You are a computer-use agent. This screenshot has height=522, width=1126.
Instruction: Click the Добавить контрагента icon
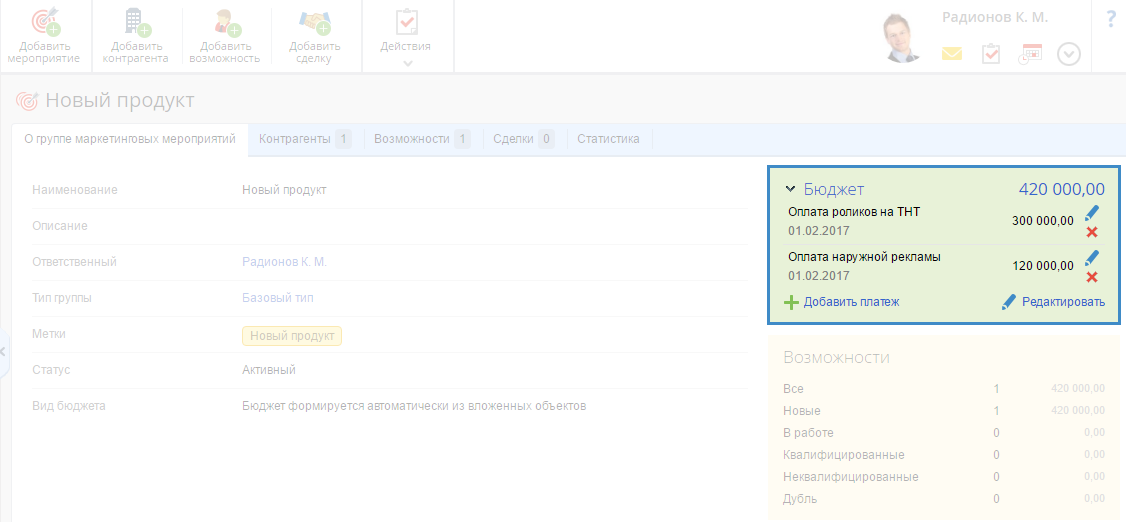click(x=136, y=23)
